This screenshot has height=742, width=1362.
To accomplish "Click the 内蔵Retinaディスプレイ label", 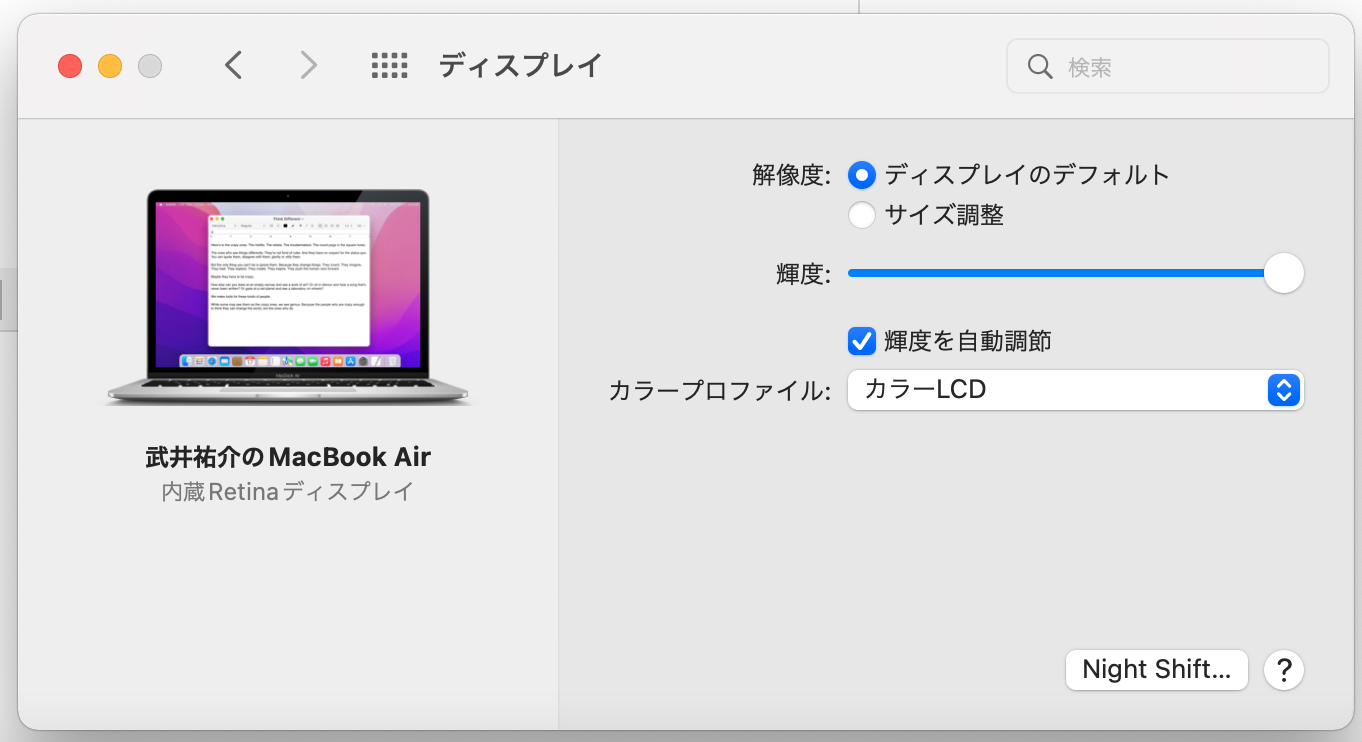I will click(x=288, y=492).
